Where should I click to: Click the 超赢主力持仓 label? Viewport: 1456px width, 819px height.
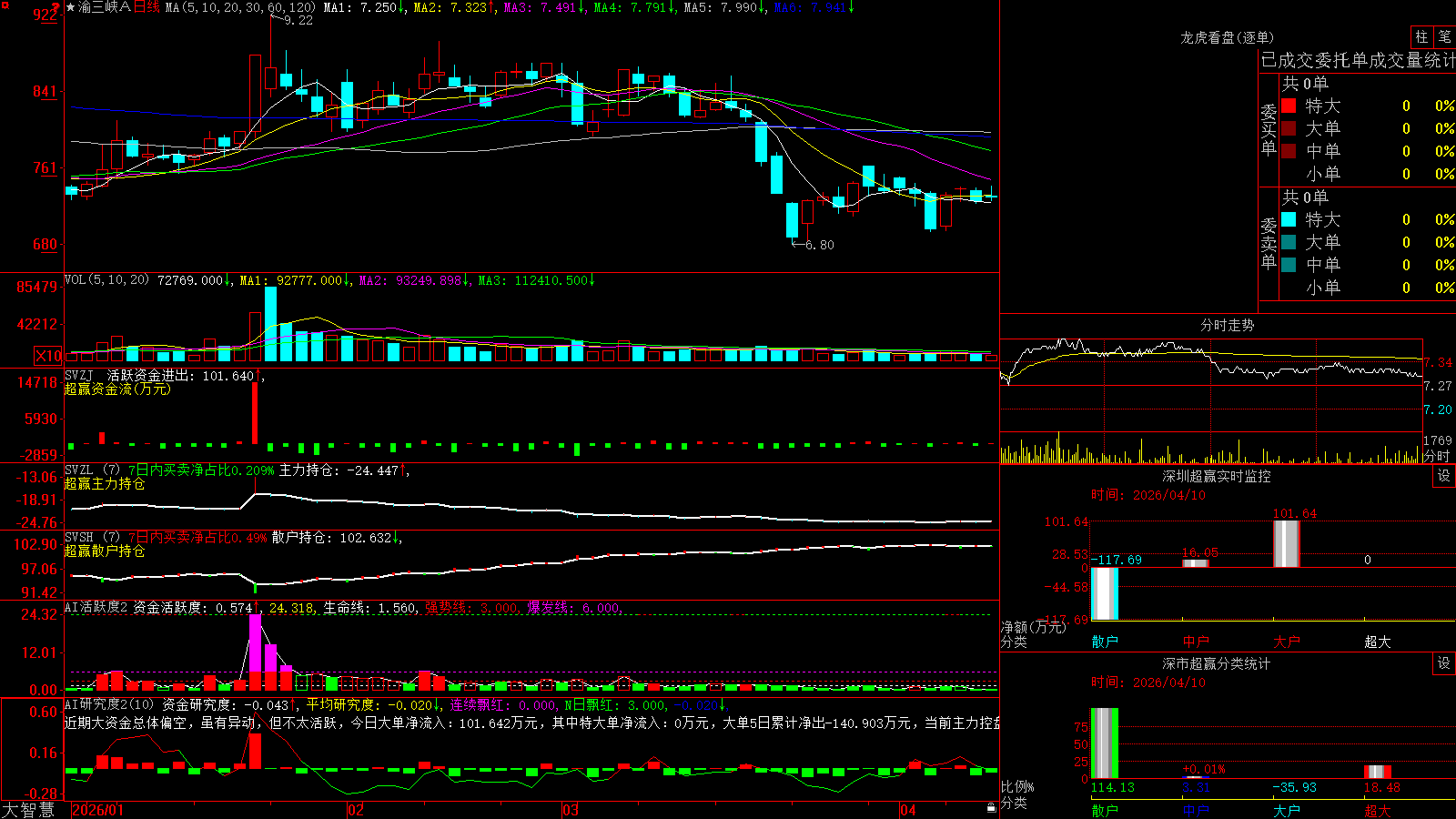(x=105, y=484)
